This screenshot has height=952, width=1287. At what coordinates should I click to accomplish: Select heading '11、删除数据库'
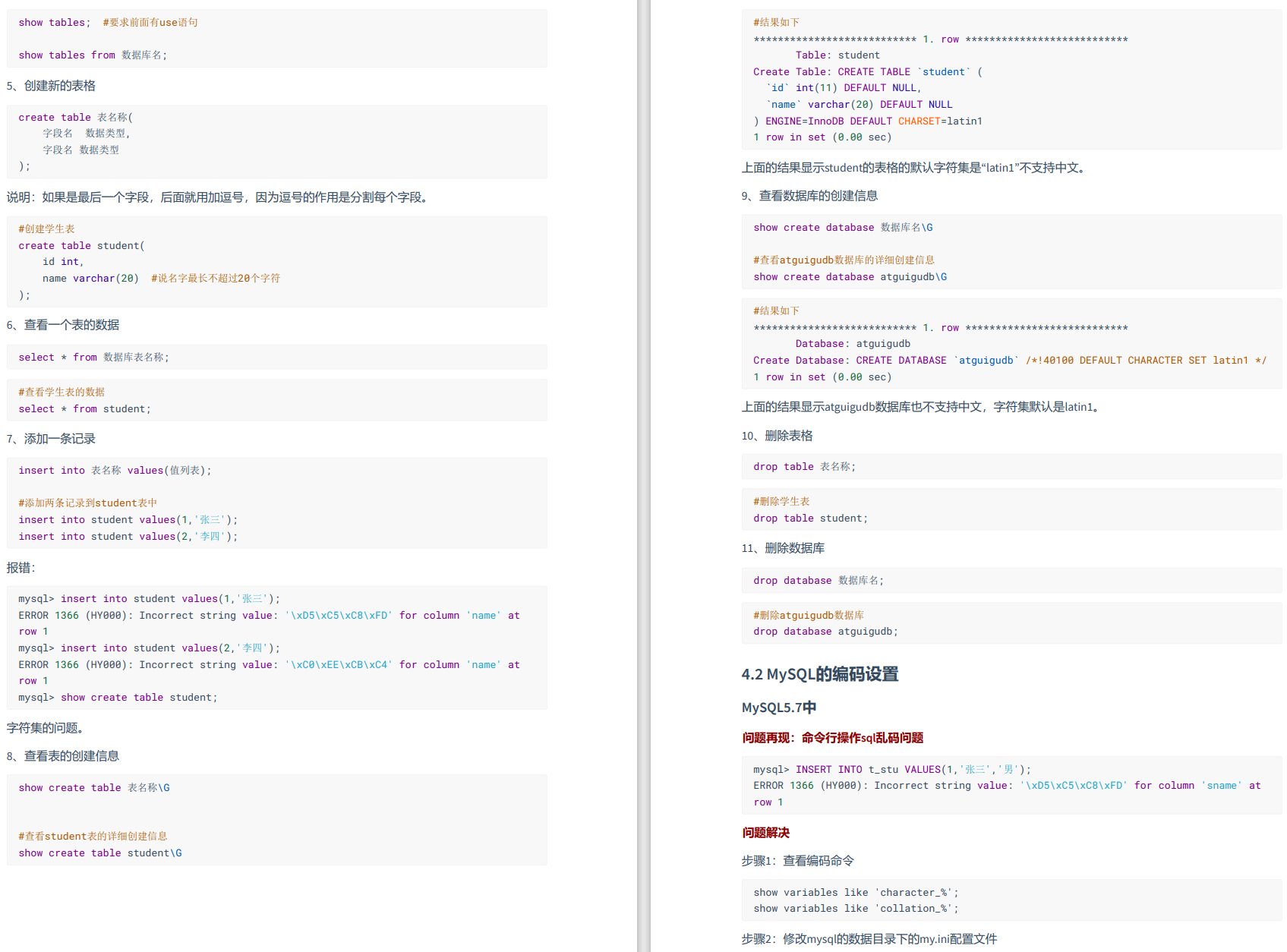(x=783, y=548)
